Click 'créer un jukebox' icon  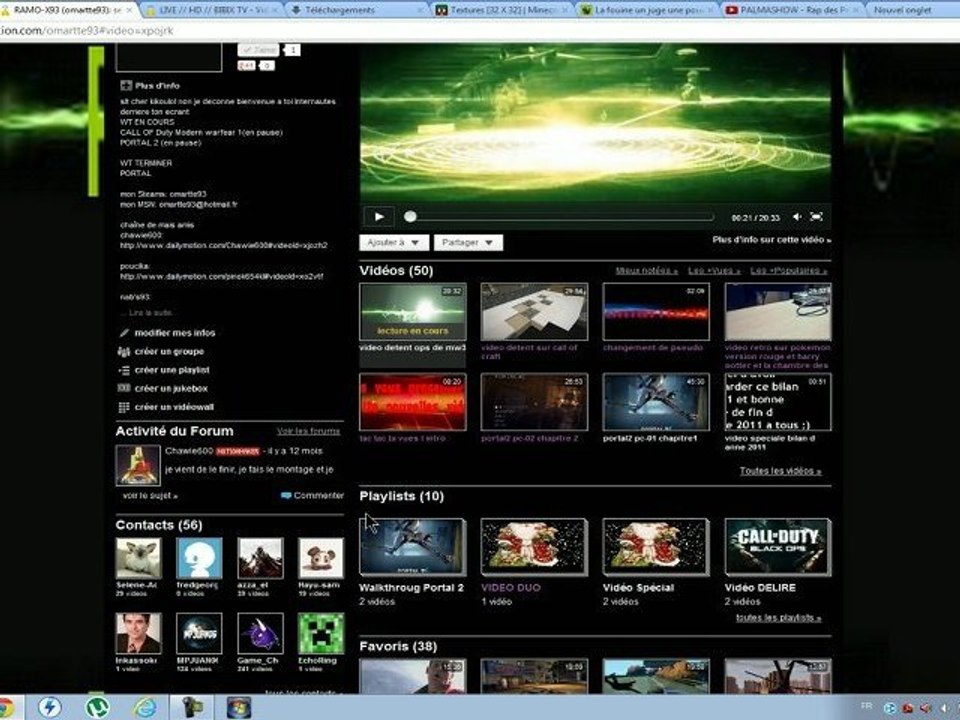pyautogui.click(x=124, y=388)
